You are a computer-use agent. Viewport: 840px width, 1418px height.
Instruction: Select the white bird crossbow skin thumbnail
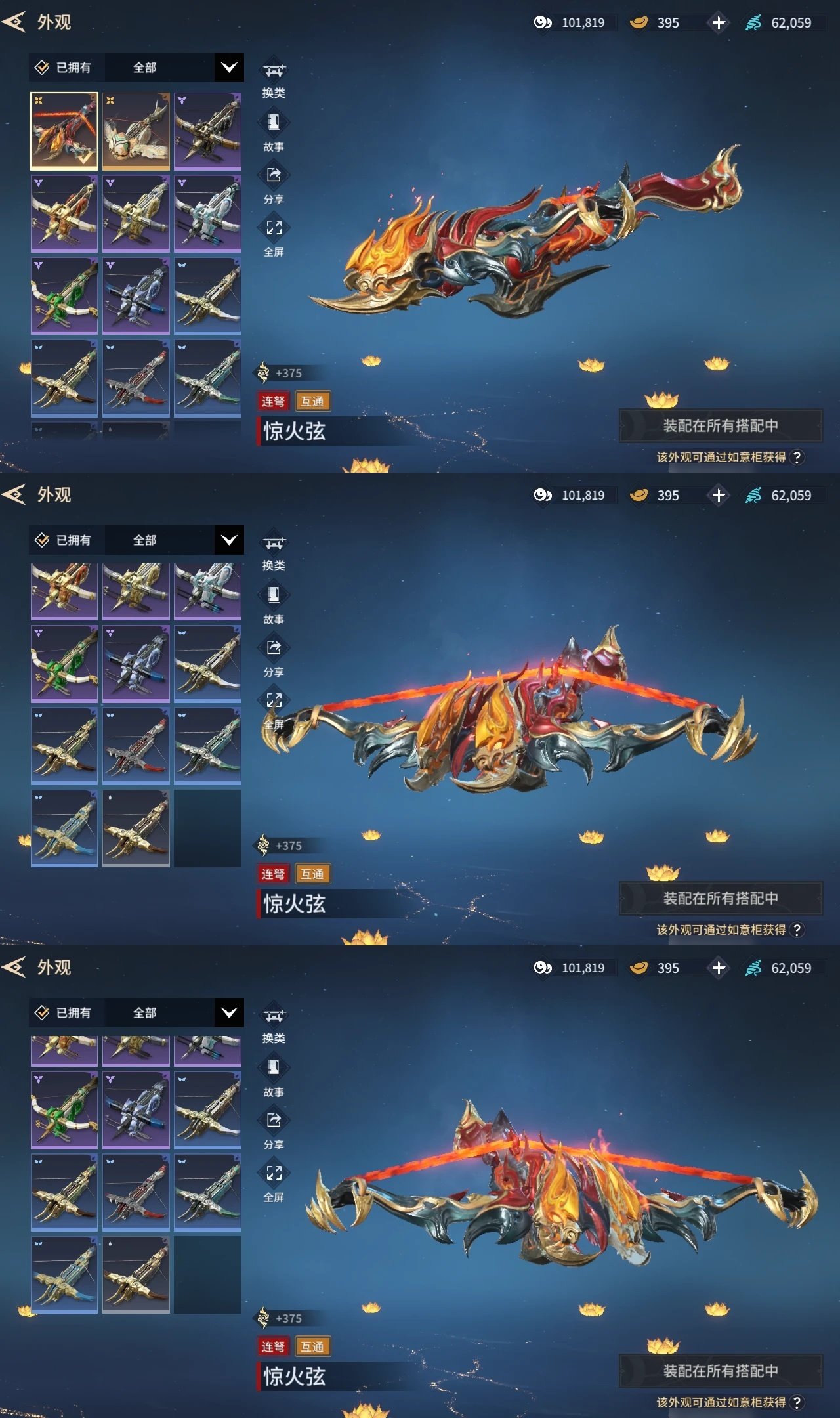136,131
